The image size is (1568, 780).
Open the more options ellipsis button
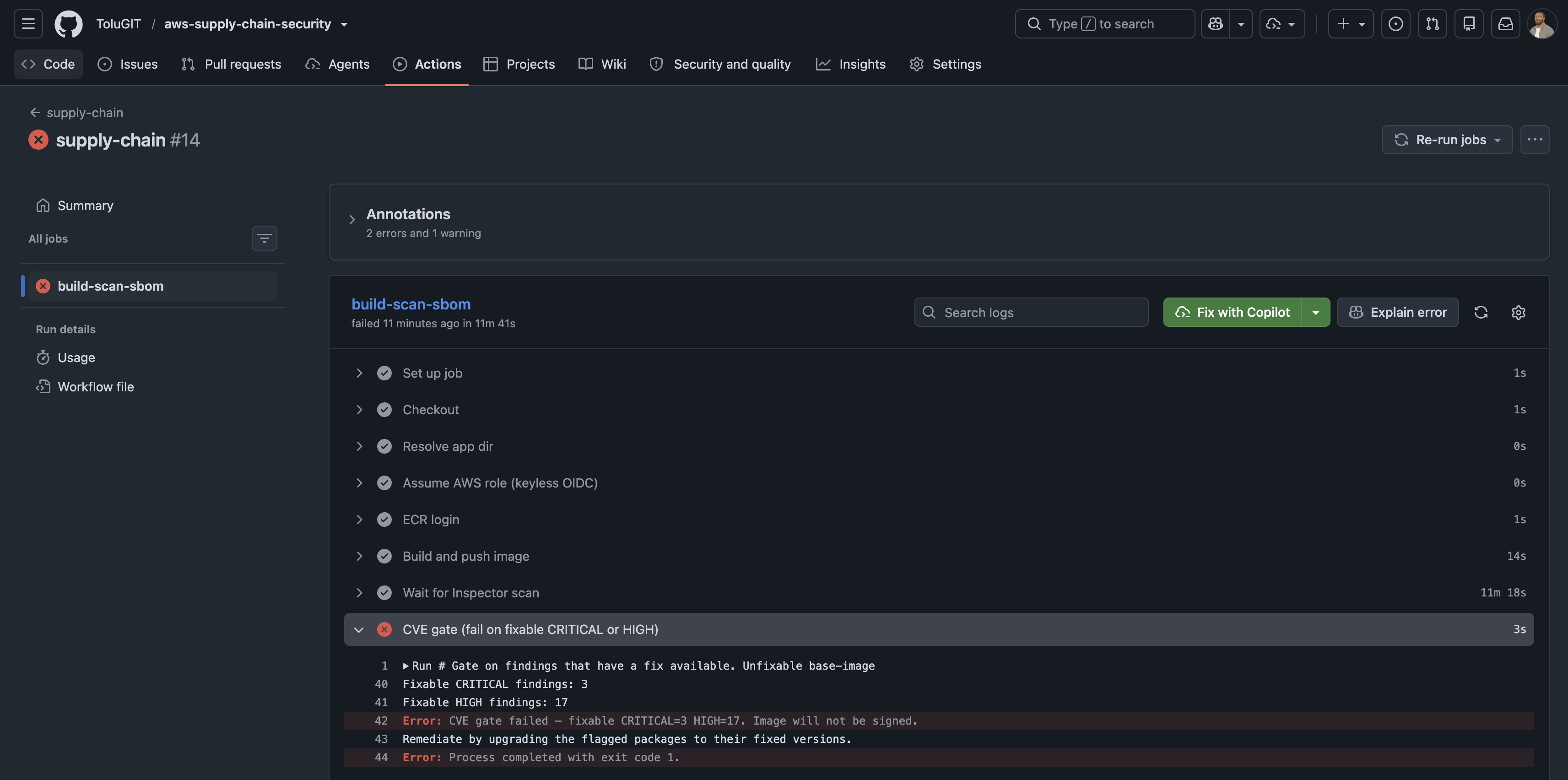click(x=1535, y=140)
